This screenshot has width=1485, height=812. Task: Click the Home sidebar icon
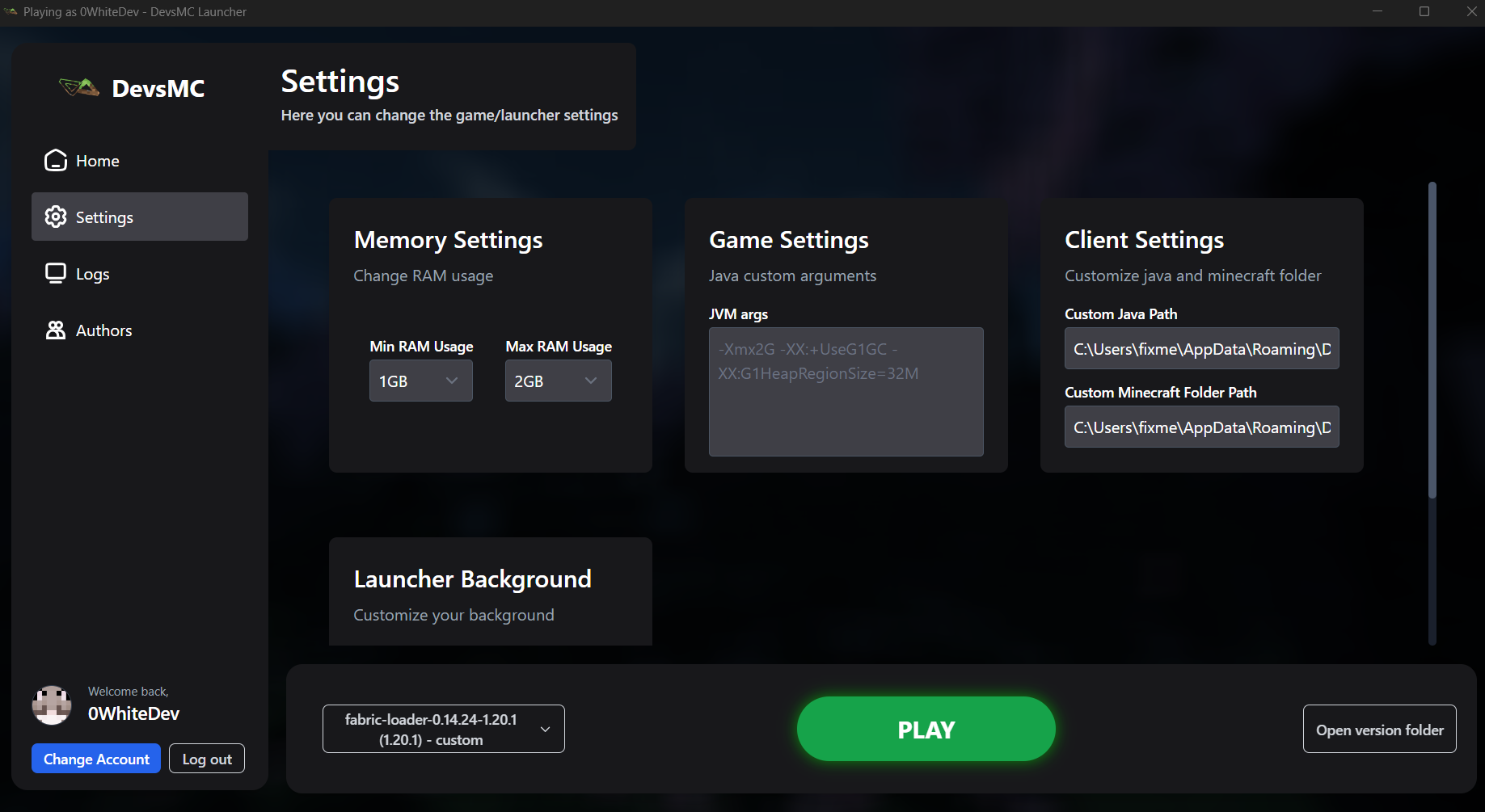(55, 161)
